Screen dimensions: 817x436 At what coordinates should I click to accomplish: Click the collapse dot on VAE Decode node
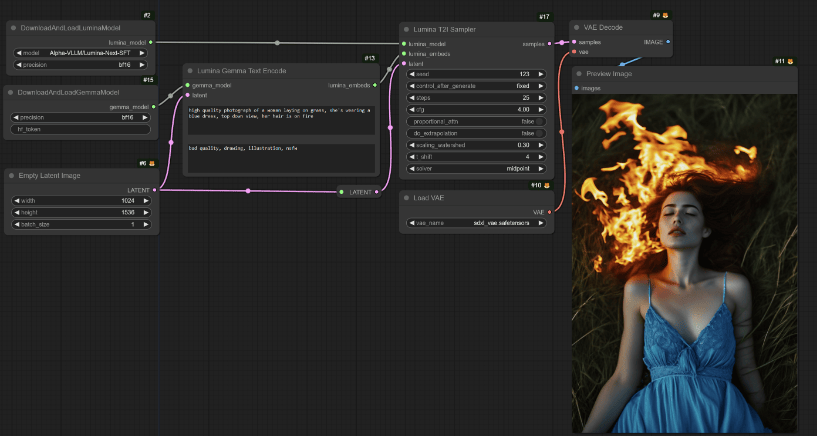tap(577, 28)
